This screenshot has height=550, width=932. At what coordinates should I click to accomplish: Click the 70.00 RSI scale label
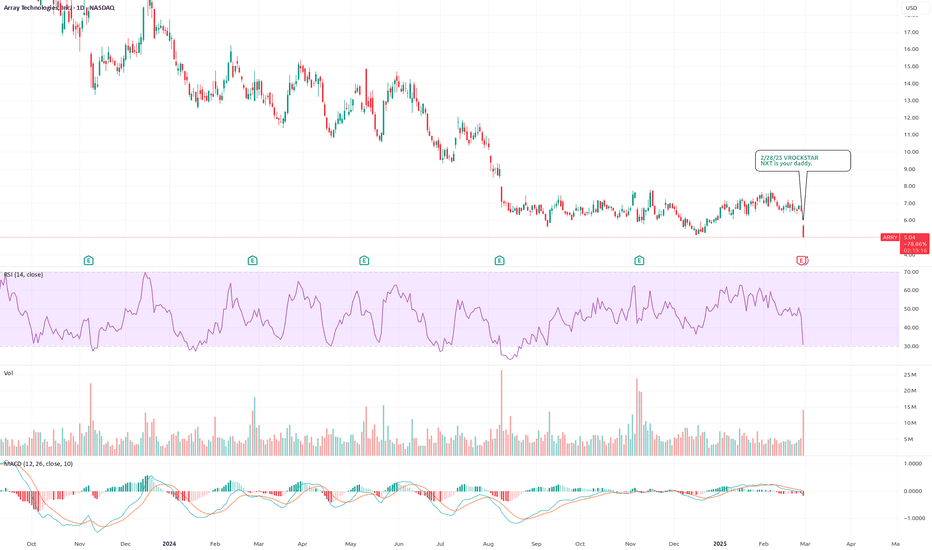[x=911, y=272]
